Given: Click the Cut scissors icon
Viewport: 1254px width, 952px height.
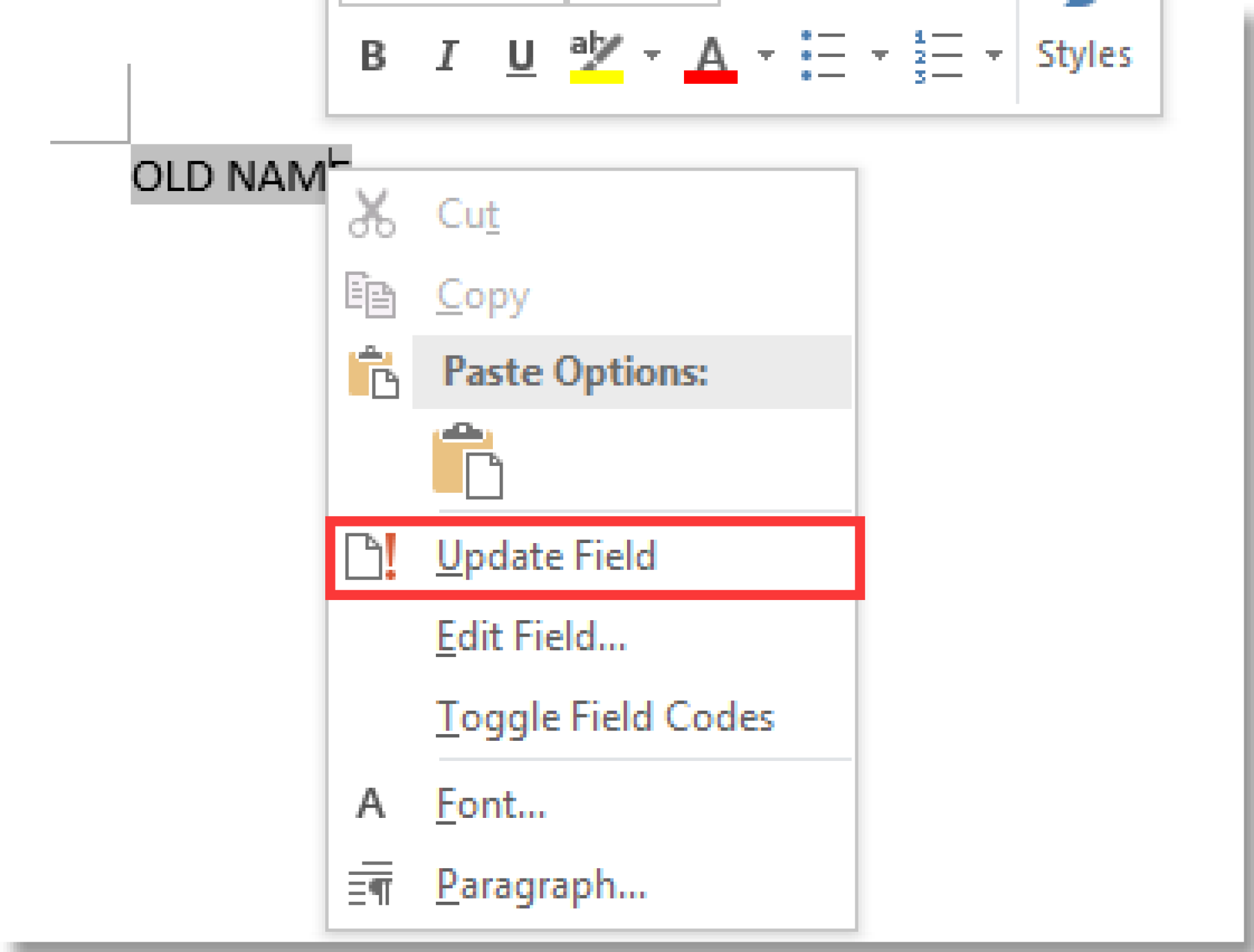Looking at the screenshot, I should [x=372, y=214].
